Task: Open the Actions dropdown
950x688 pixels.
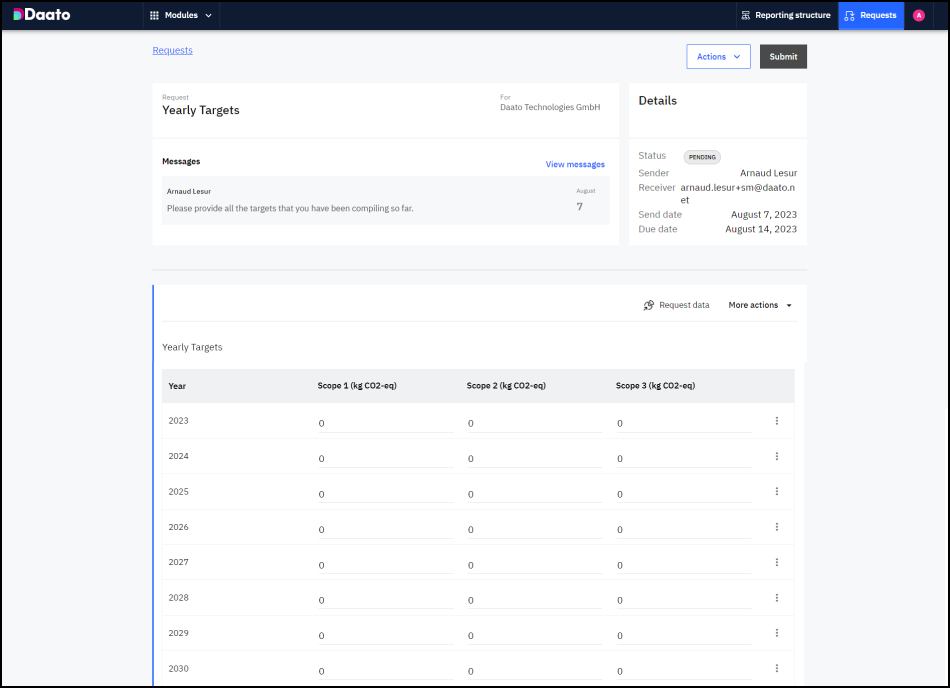Action: [x=718, y=57]
